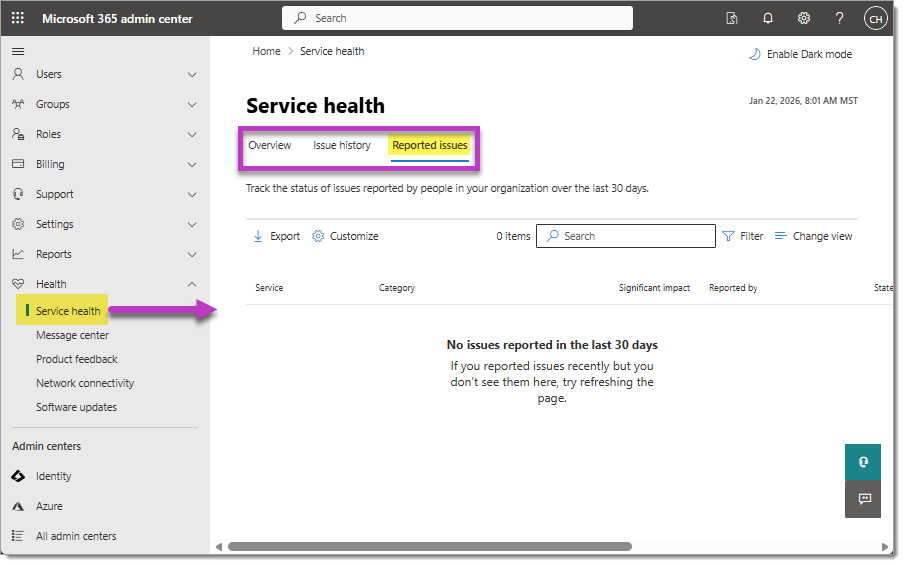The width and height of the screenshot is (904, 565).
Task: Sort by the Category column header
Action: [397, 288]
